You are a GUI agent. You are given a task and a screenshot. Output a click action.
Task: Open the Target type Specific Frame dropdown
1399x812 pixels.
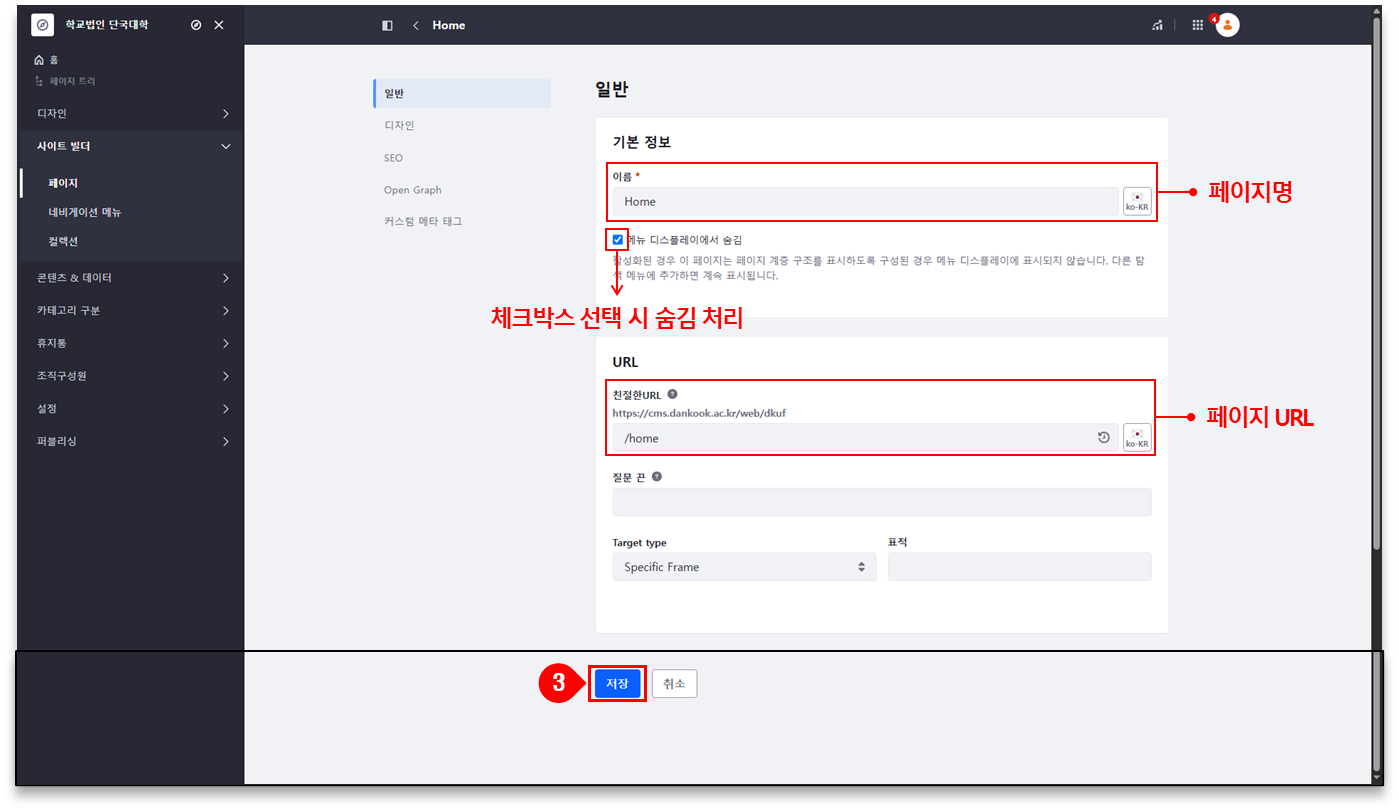[x=744, y=567]
